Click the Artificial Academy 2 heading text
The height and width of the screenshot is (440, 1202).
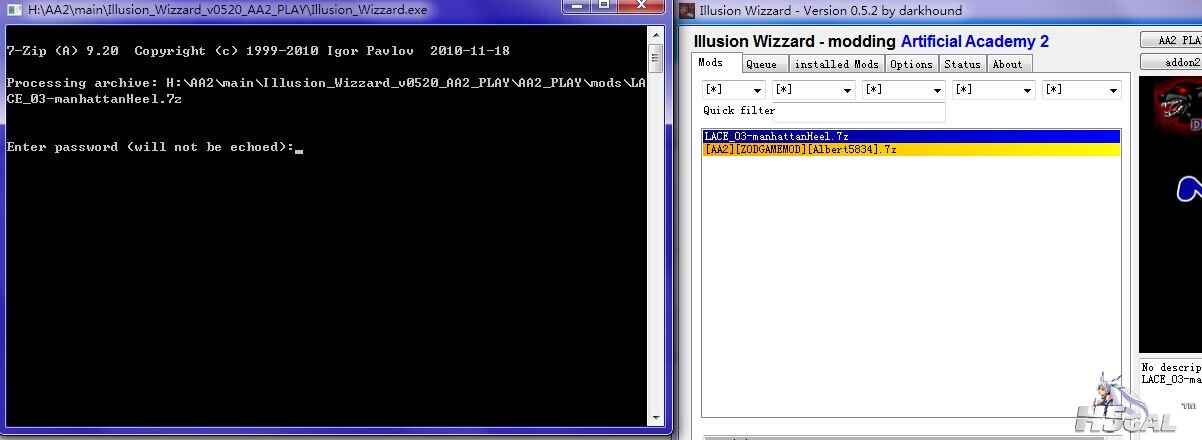[x=974, y=42]
